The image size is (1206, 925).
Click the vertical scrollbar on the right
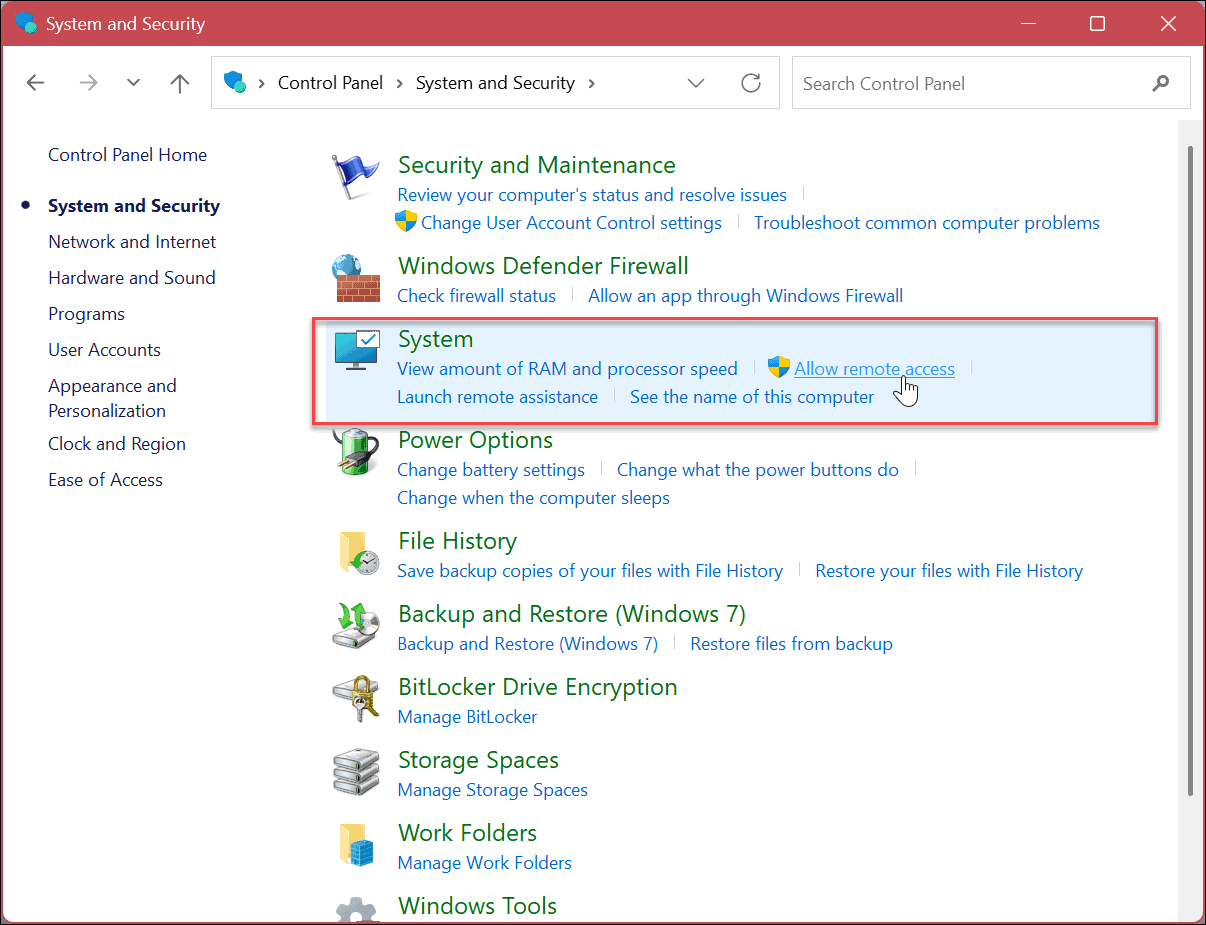(x=1189, y=470)
